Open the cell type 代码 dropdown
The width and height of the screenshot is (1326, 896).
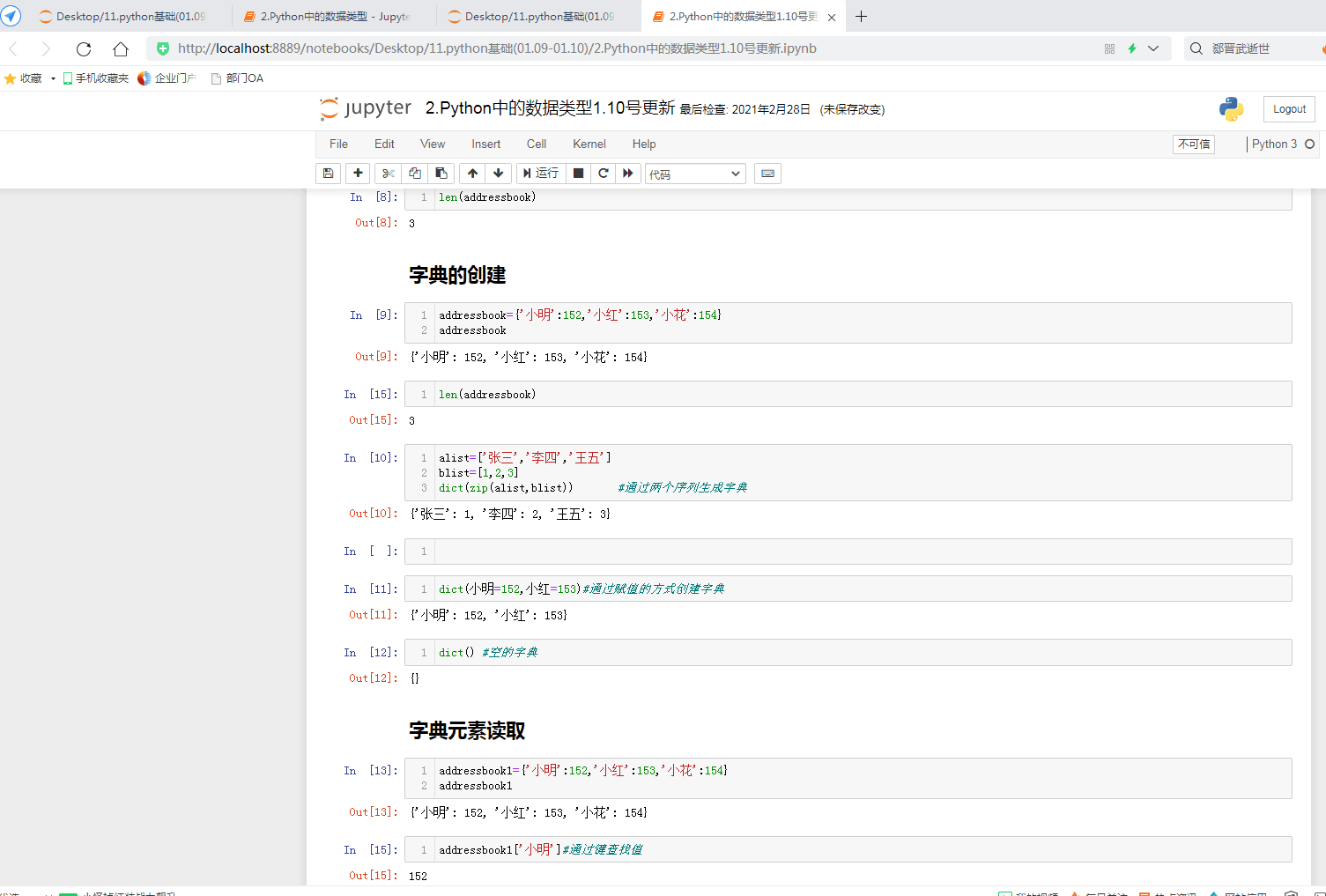695,174
